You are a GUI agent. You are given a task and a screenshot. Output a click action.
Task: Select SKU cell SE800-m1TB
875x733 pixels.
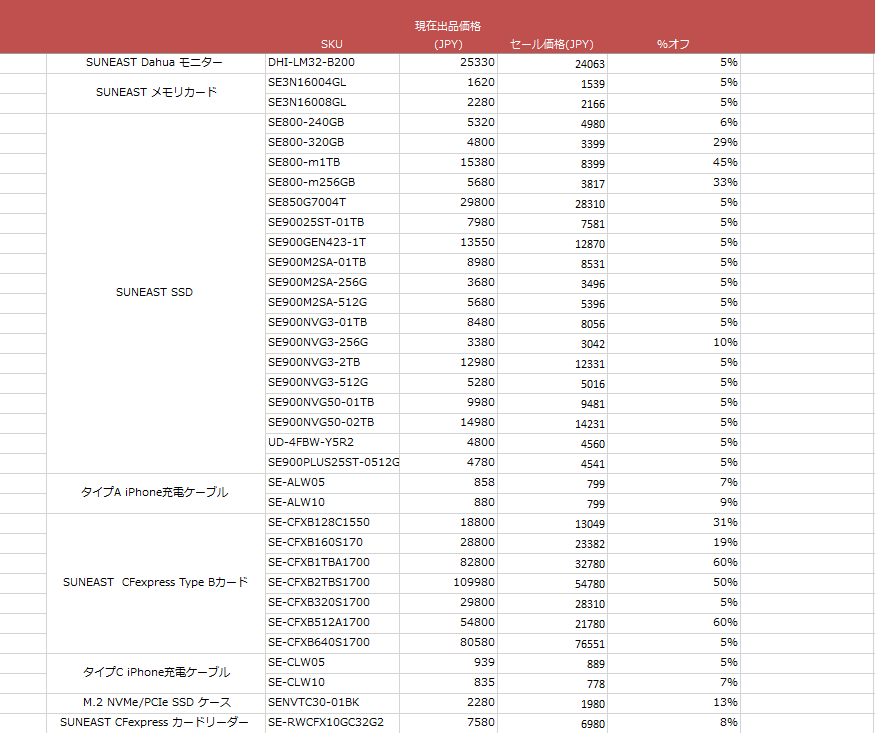click(333, 163)
